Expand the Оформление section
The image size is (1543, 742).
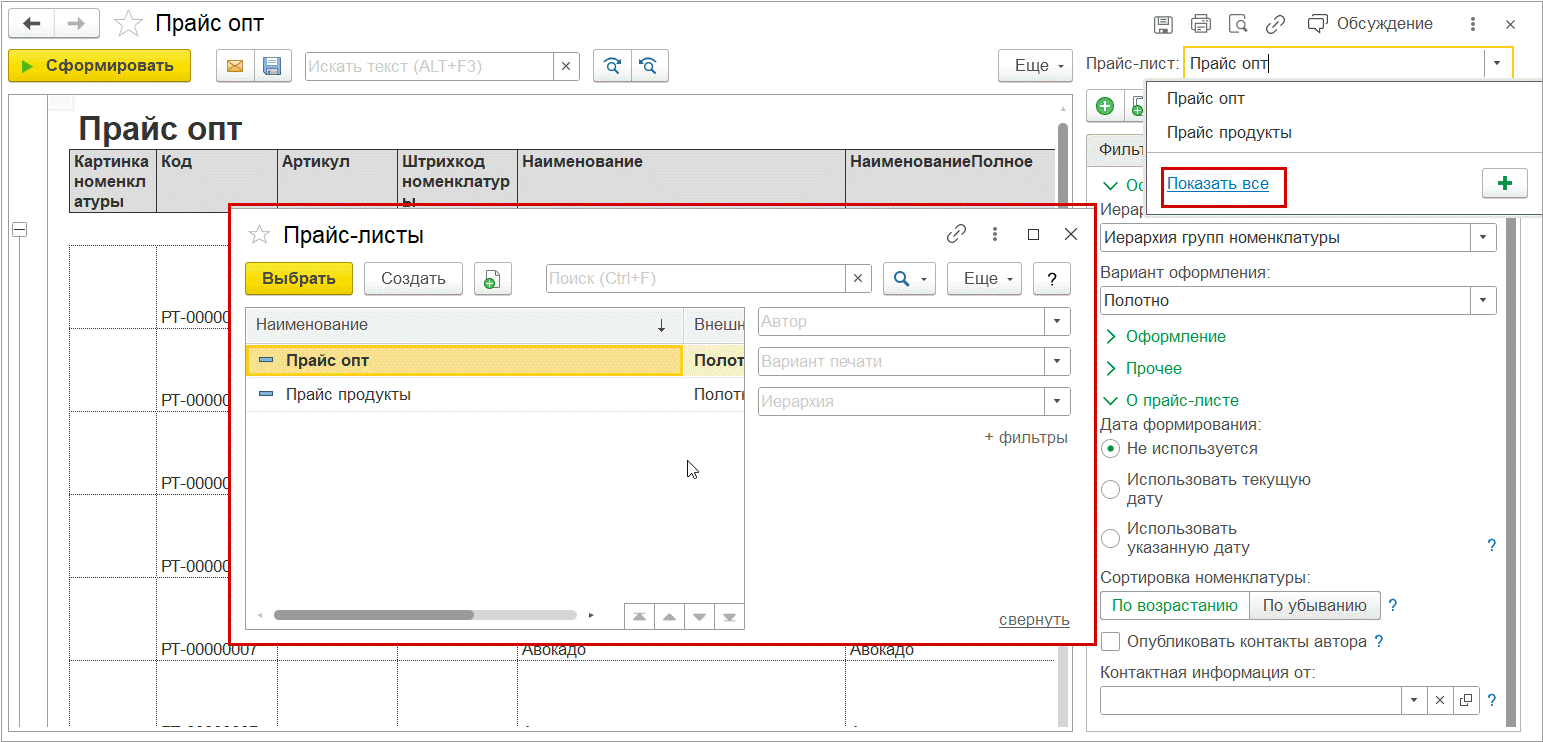(x=1164, y=336)
